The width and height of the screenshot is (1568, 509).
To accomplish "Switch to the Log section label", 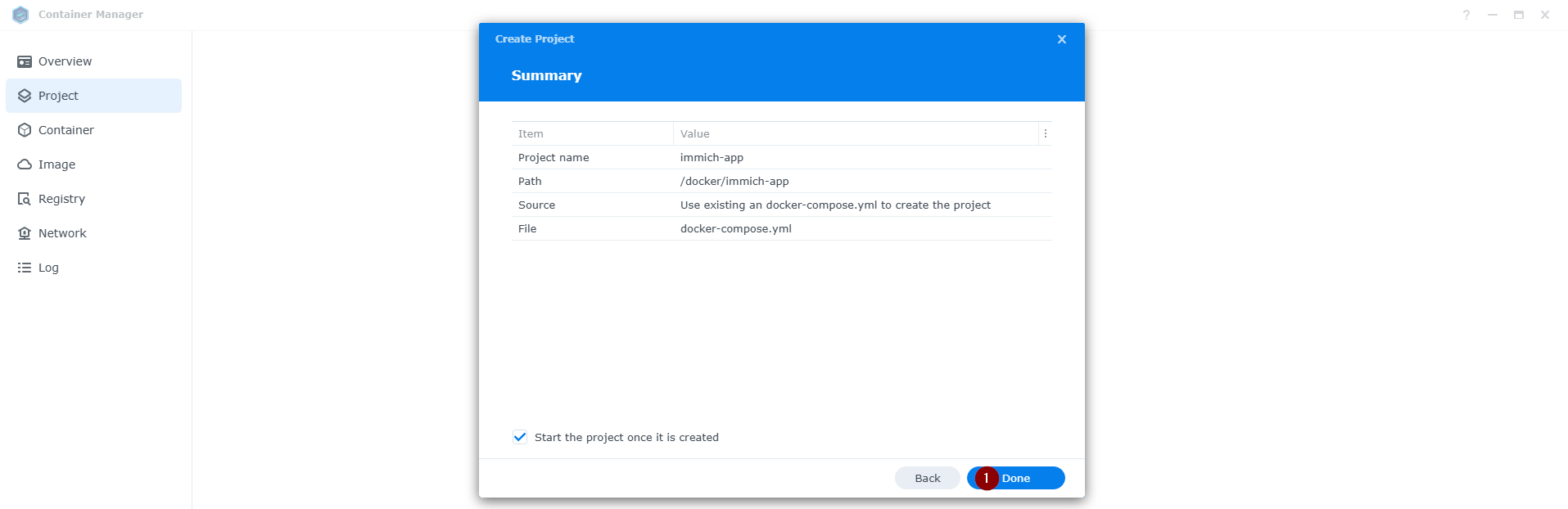I will 48,268.
